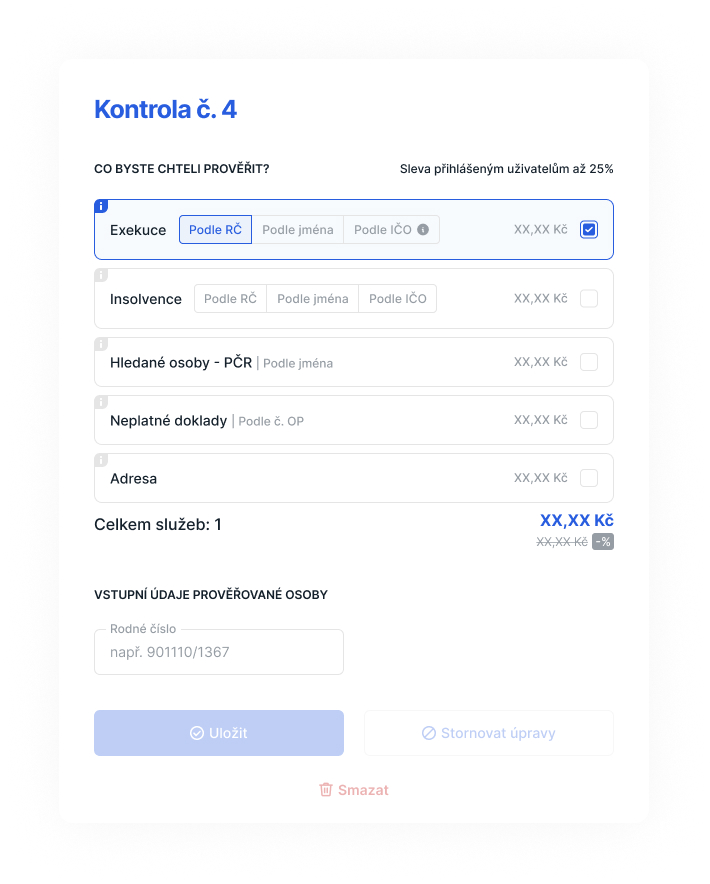Click the info icon on the Insolvence row
The height and width of the screenshot is (884, 710).
click(101, 275)
